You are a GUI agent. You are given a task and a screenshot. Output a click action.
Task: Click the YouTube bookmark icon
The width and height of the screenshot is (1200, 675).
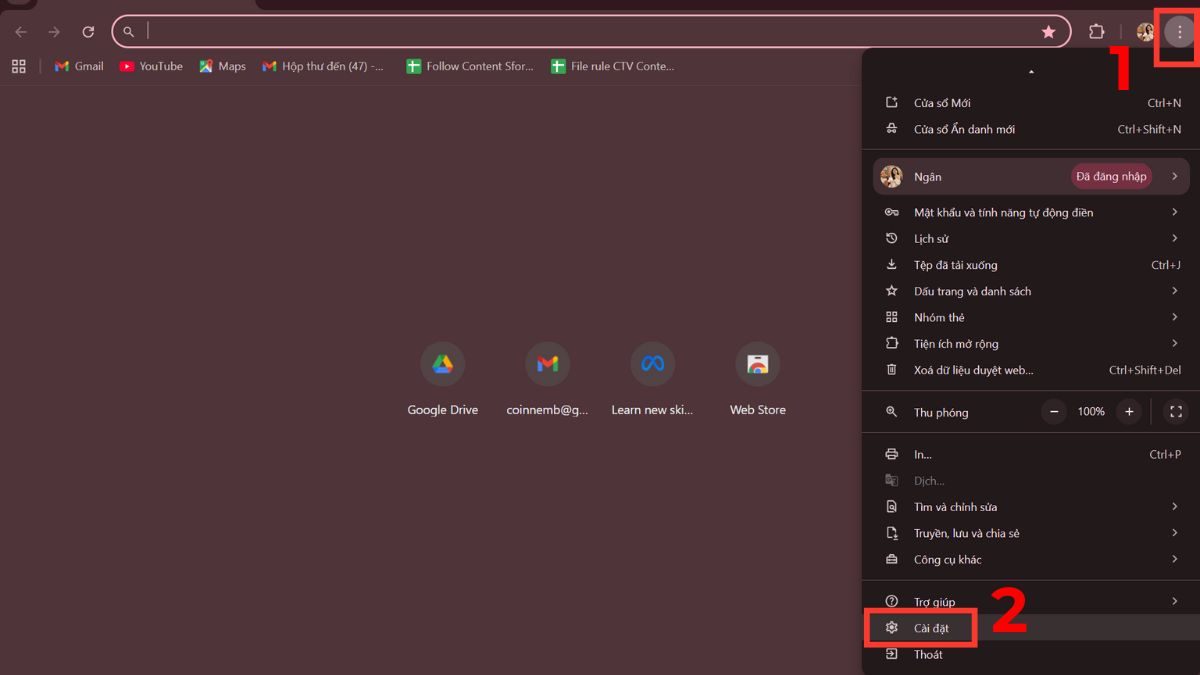click(126, 66)
